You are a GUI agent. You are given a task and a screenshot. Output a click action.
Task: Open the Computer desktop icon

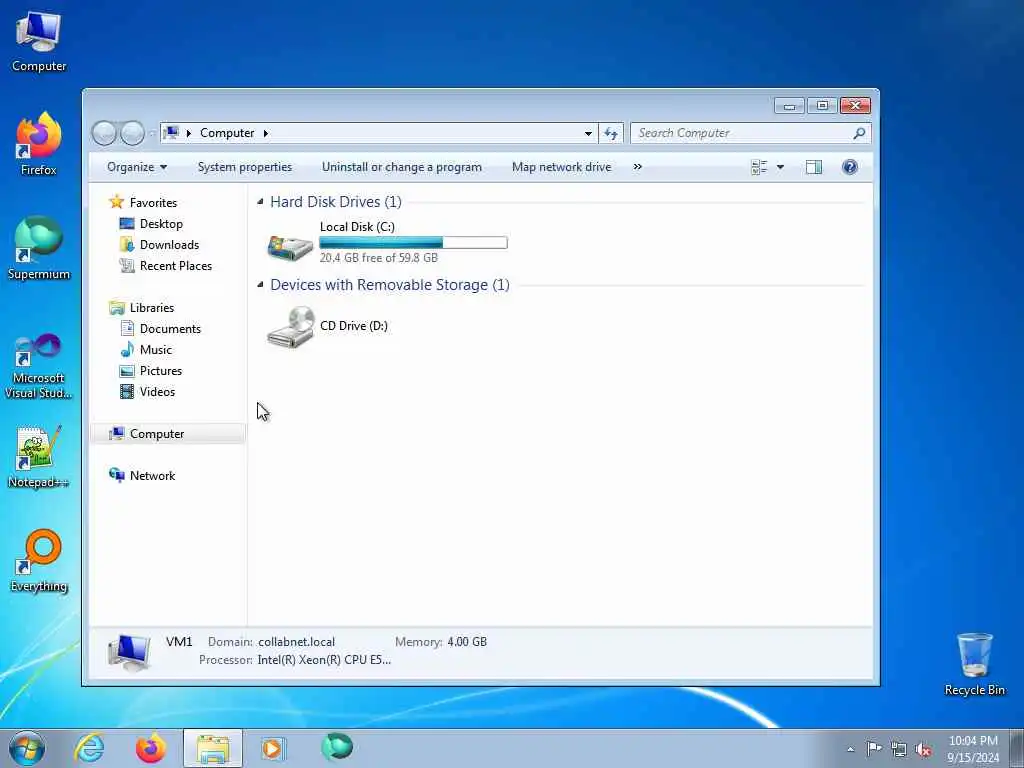pos(39,41)
